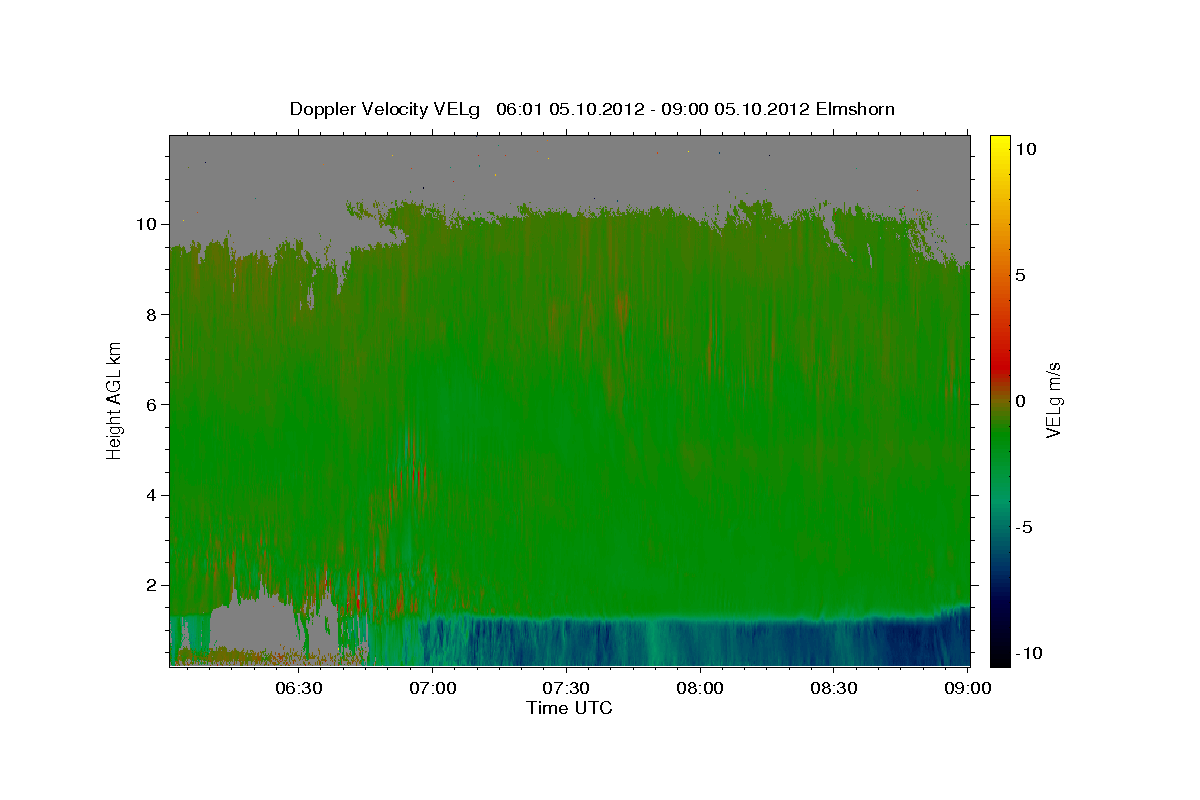Click the 'Time UTC' x-axis label

569,708
